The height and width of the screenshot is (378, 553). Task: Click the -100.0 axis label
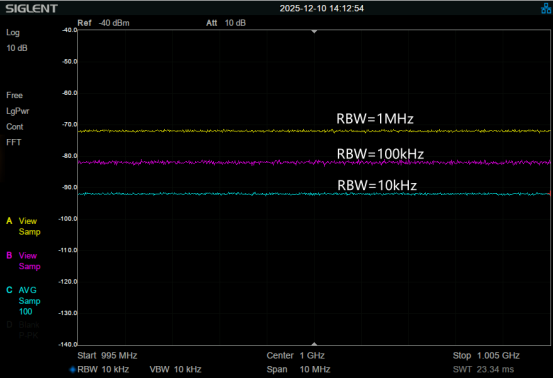(x=68, y=219)
